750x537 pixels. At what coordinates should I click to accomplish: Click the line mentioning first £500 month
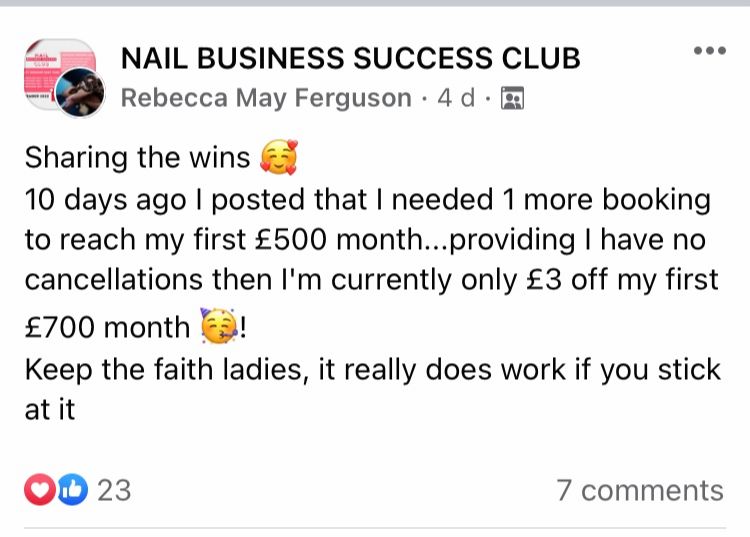[x=365, y=240]
